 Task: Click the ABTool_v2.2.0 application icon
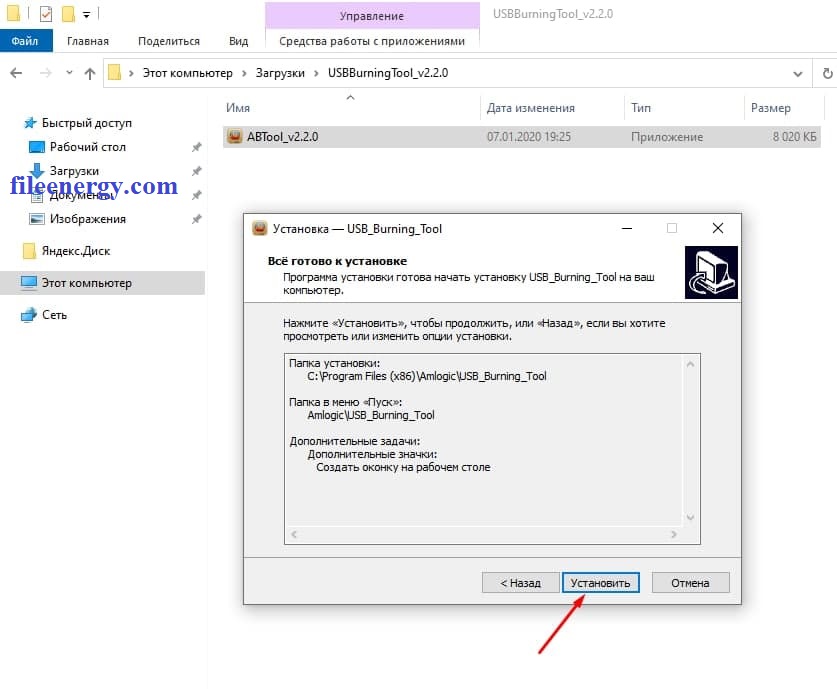[x=234, y=137]
